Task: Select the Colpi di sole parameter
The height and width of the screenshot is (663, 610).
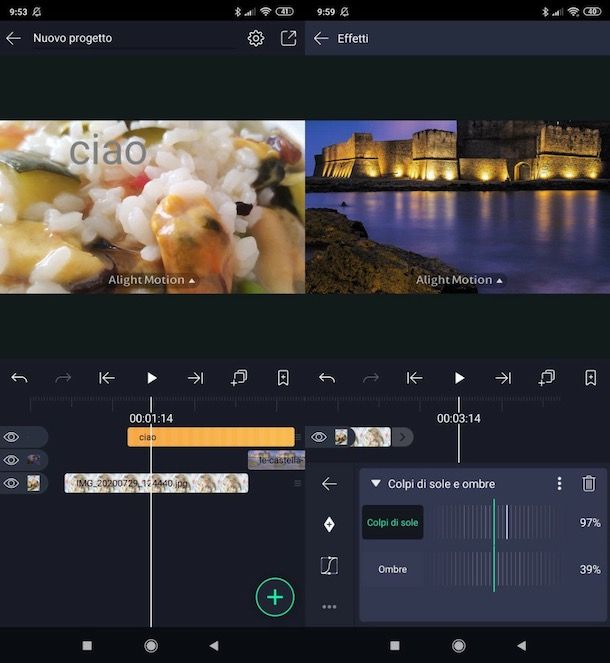Action: [x=392, y=523]
